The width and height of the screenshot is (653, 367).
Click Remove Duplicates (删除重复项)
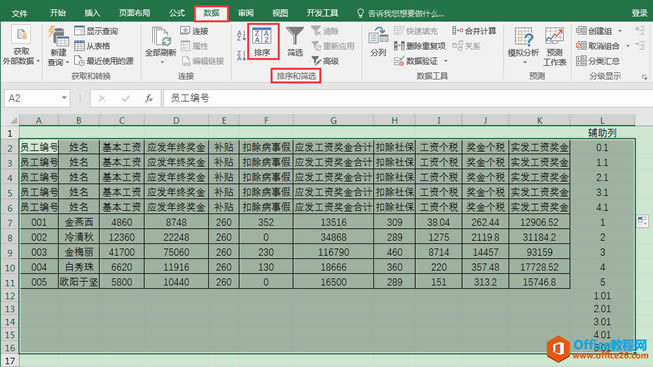pos(420,46)
